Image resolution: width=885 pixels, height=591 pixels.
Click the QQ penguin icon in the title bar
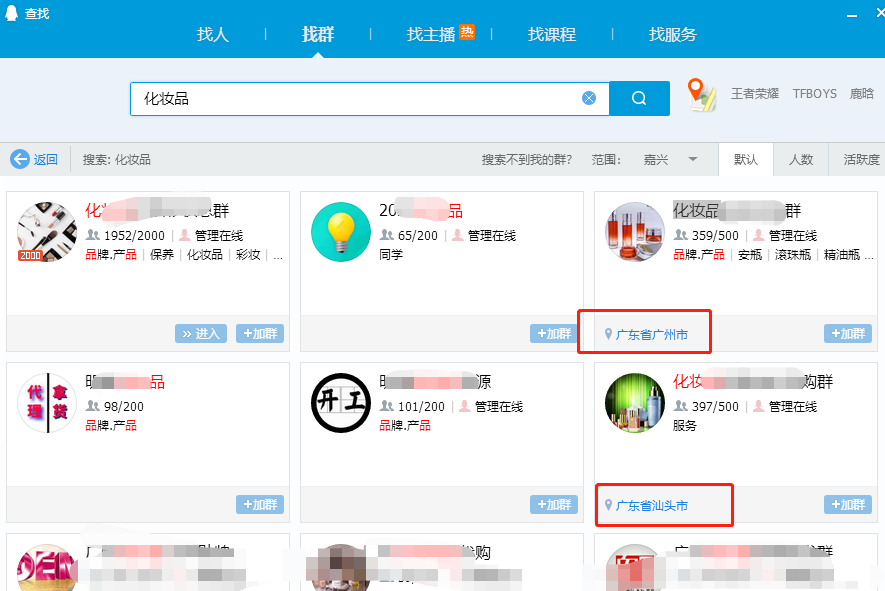coord(11,12)
